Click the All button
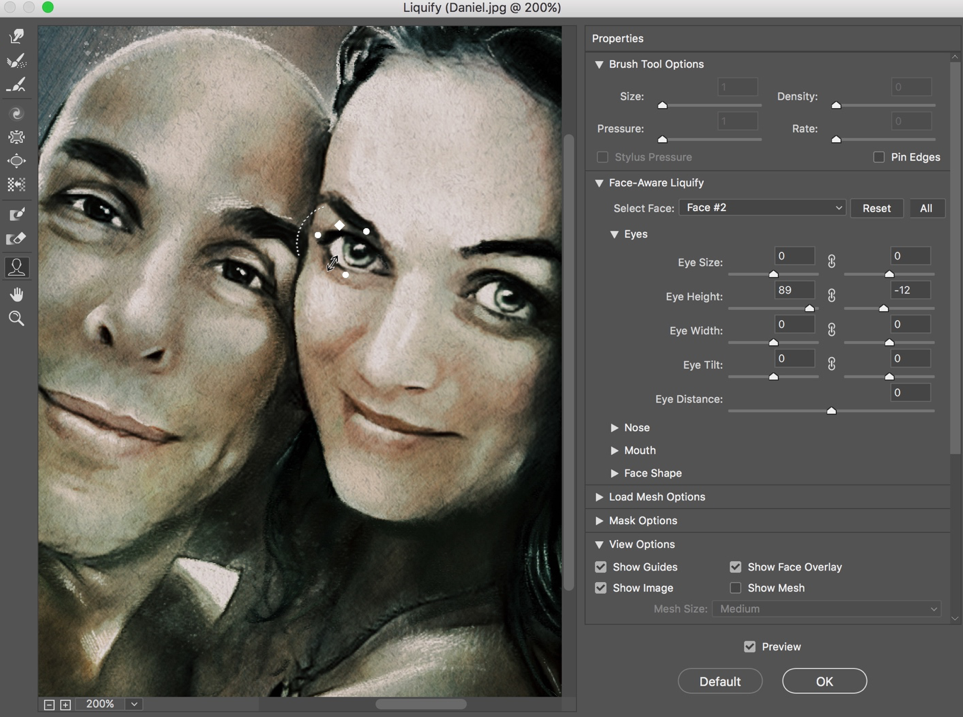Image resolution: width=963 pixels, height=717 pixels. click(926, 208)
